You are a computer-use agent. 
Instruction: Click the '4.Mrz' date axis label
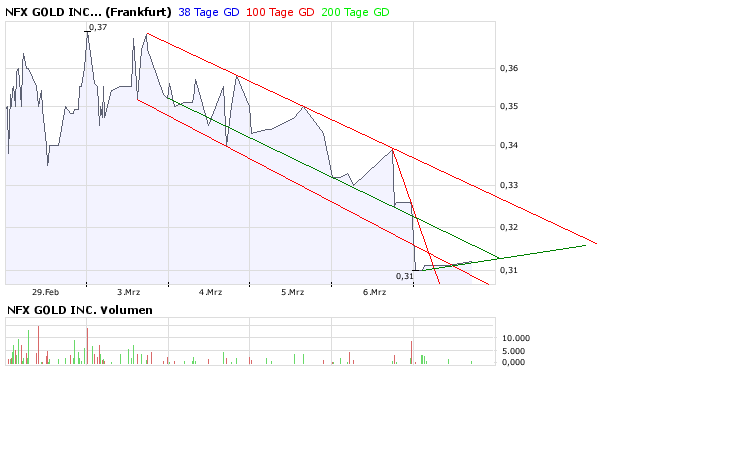(210, 292)
